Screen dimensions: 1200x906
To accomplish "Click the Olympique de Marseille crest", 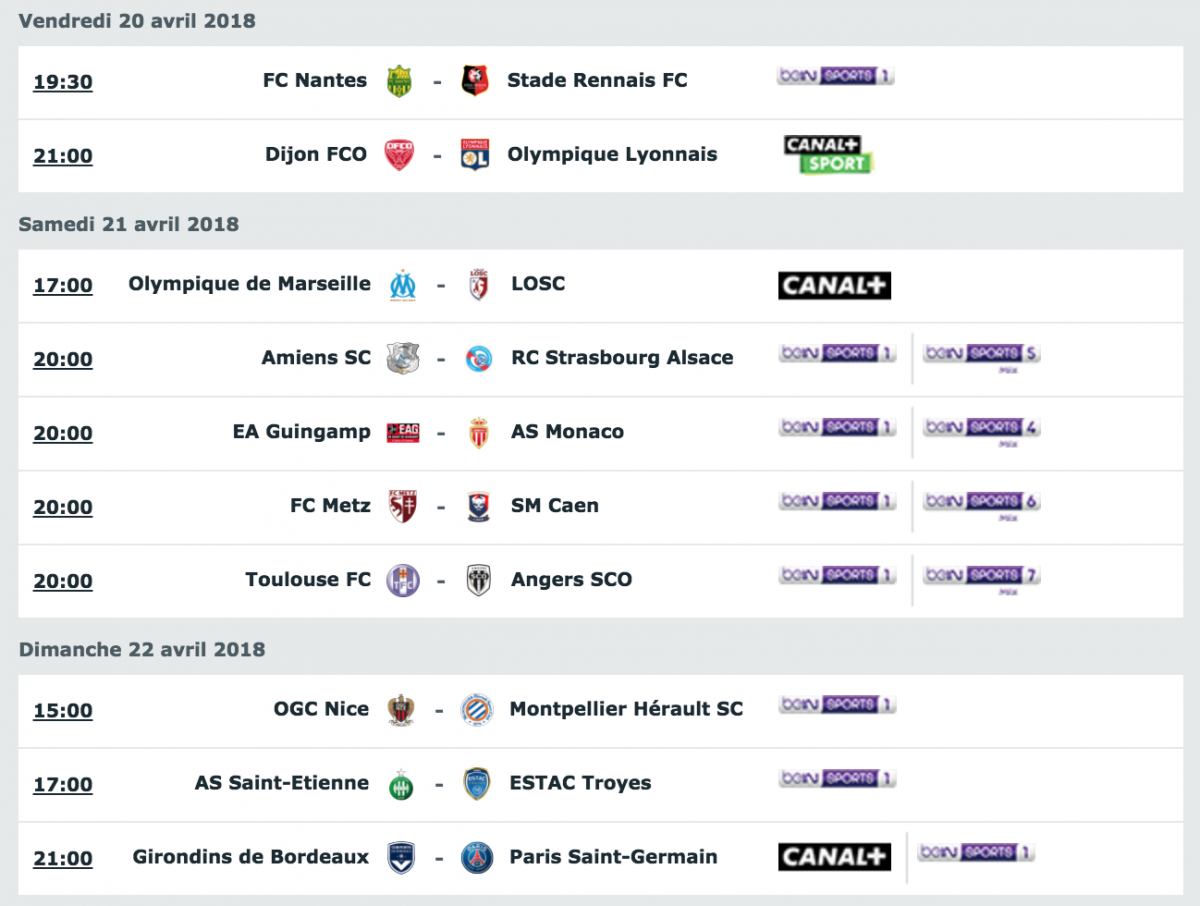I will click(403, 285).
